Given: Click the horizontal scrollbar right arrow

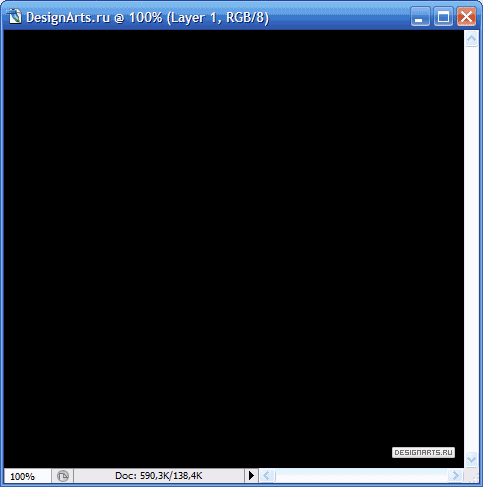Looking at the screenshot, I should [455, 475].
